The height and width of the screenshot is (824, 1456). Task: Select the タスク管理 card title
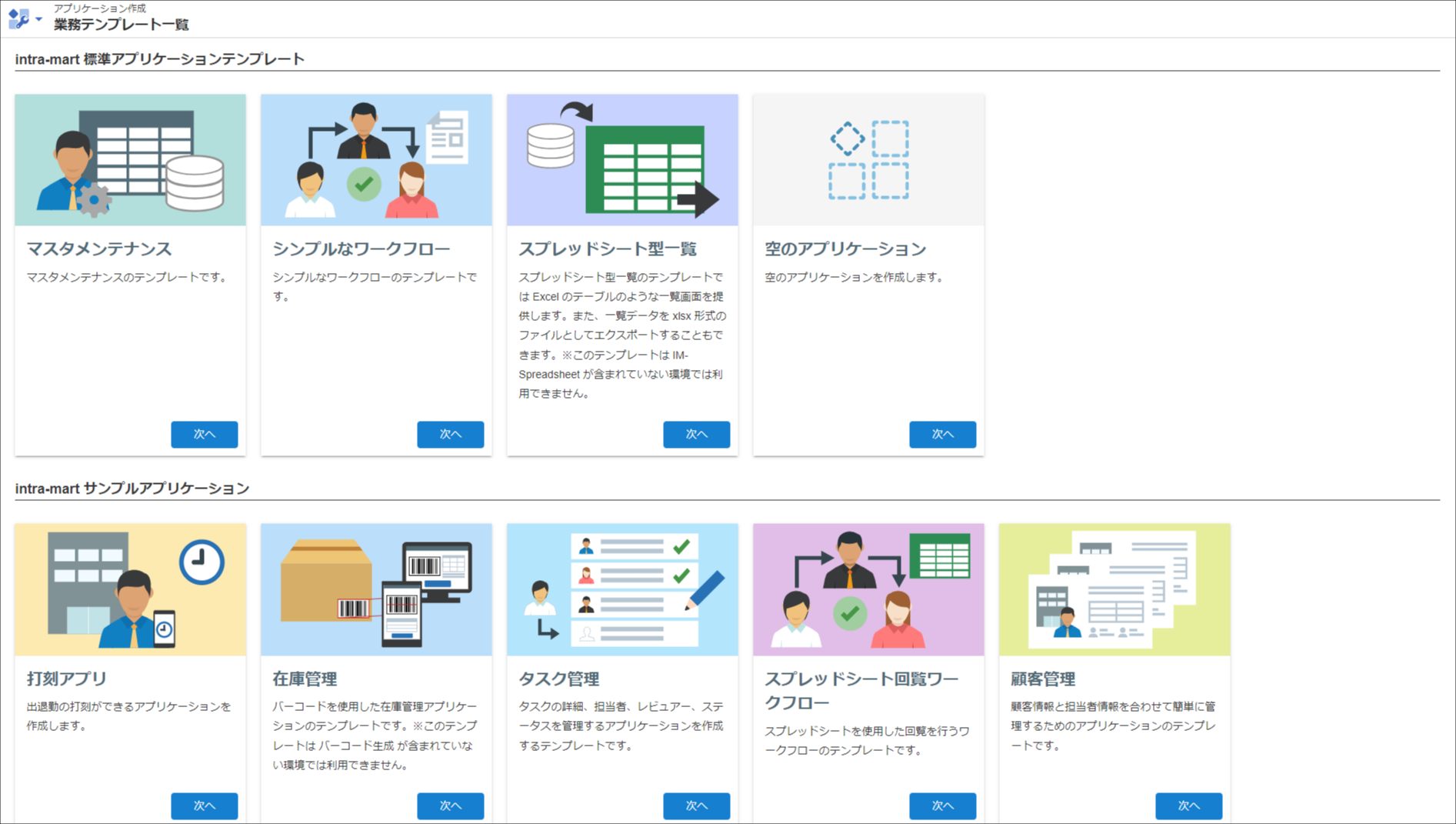tap(559, 679)
